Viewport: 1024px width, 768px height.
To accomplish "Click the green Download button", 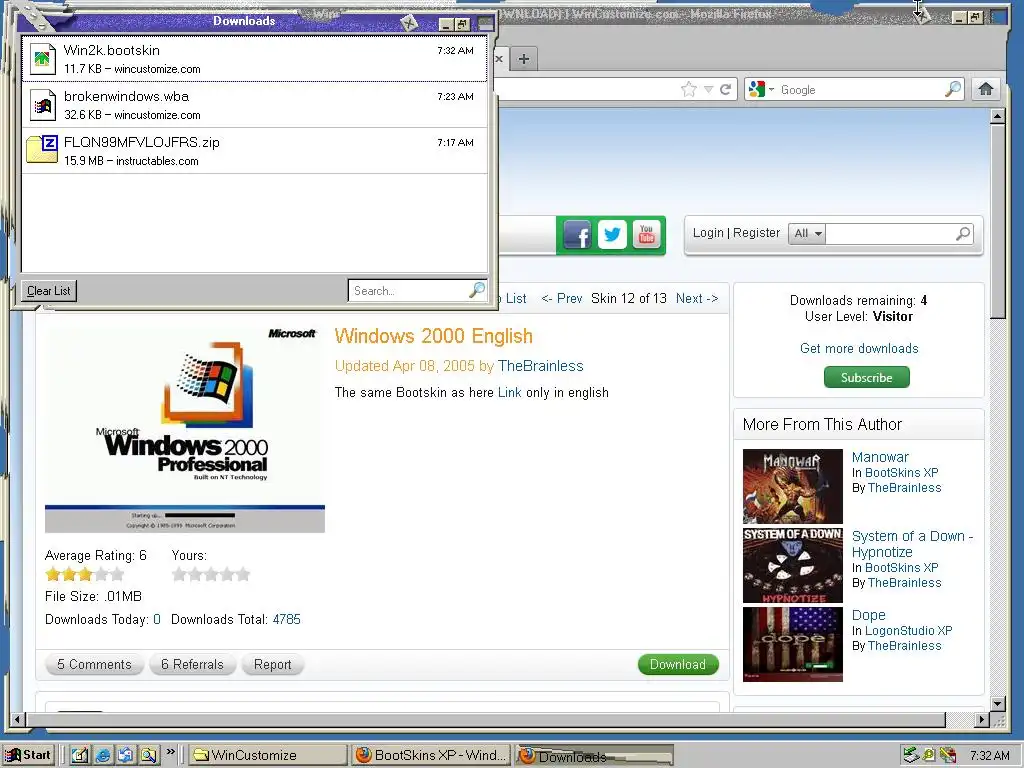I will 678,664.
